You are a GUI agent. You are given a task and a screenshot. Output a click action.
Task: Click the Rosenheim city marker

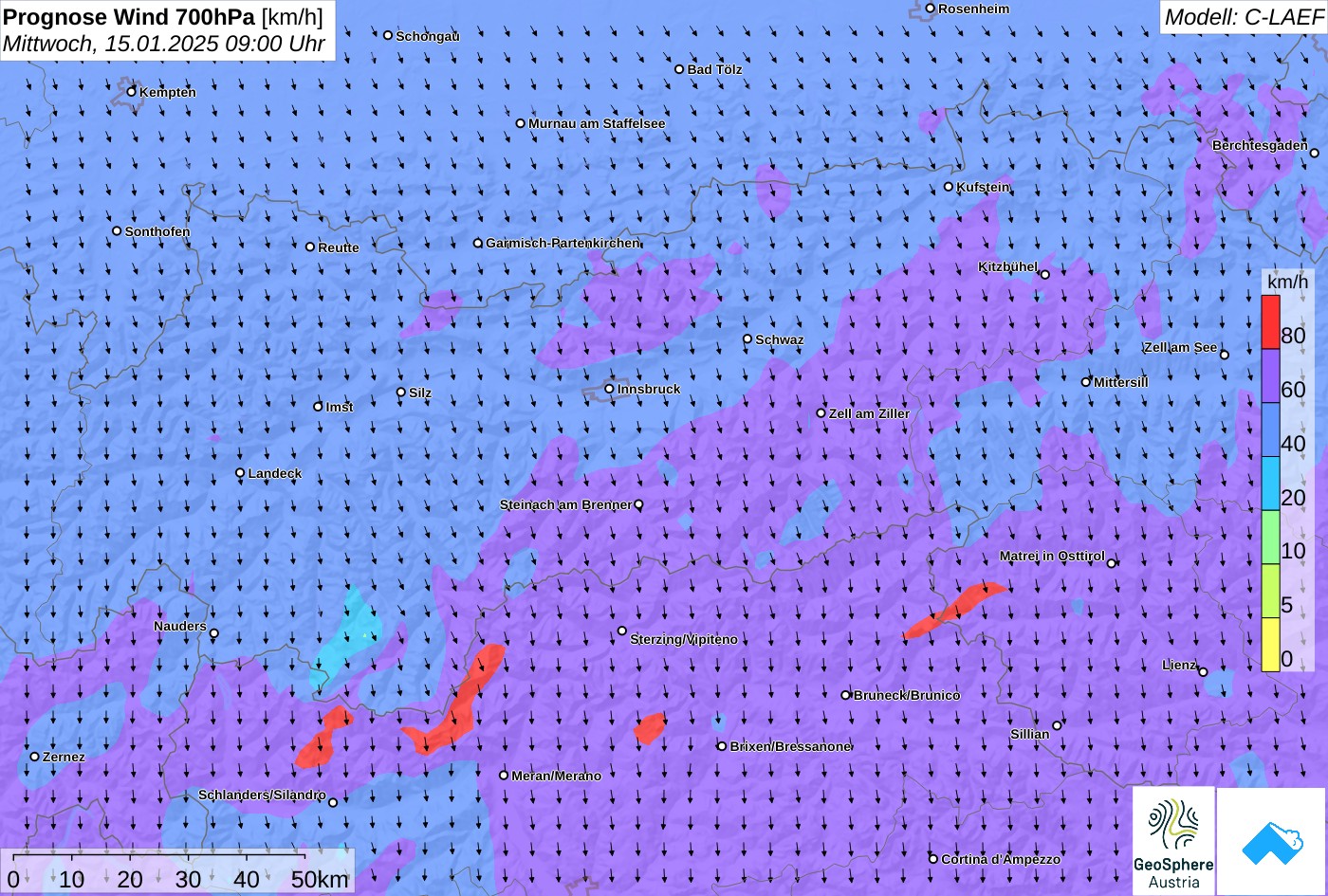[x=931, y=9]
